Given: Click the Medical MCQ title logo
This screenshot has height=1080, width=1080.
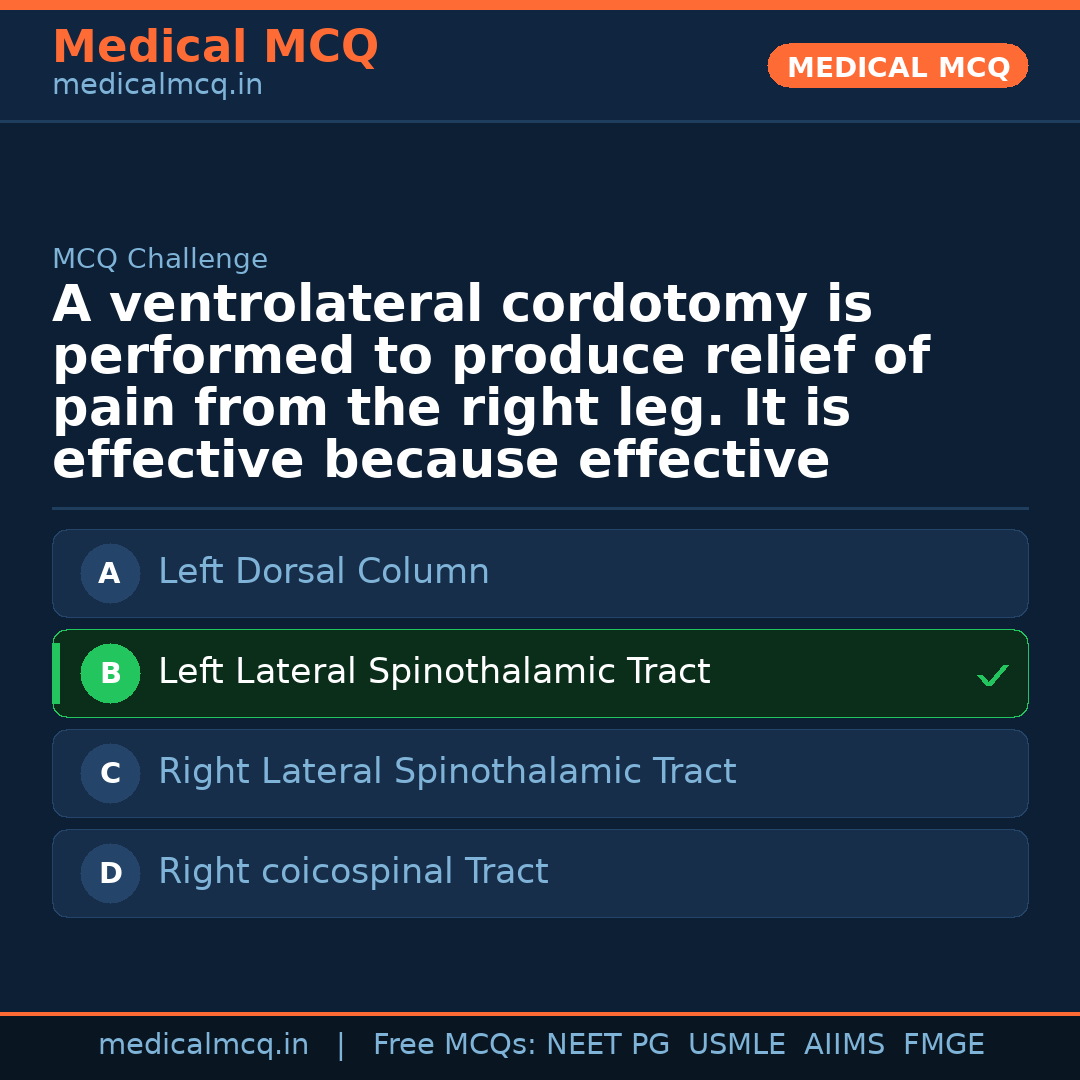Looking at the screenshot, I should [215, 46].
